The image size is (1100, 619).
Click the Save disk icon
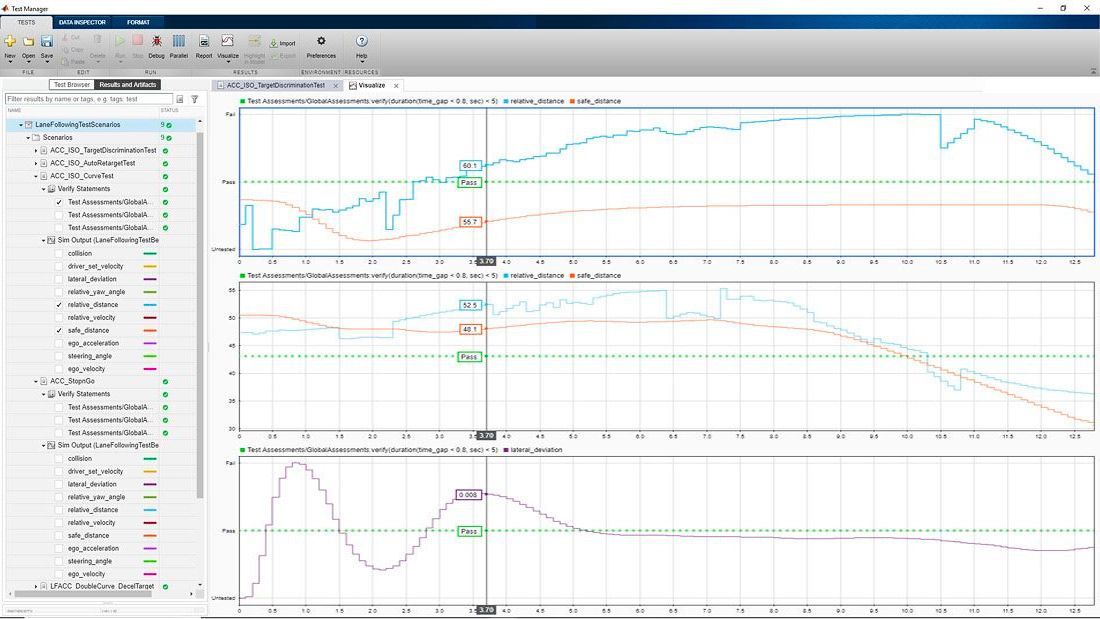(x=47, y=42)
